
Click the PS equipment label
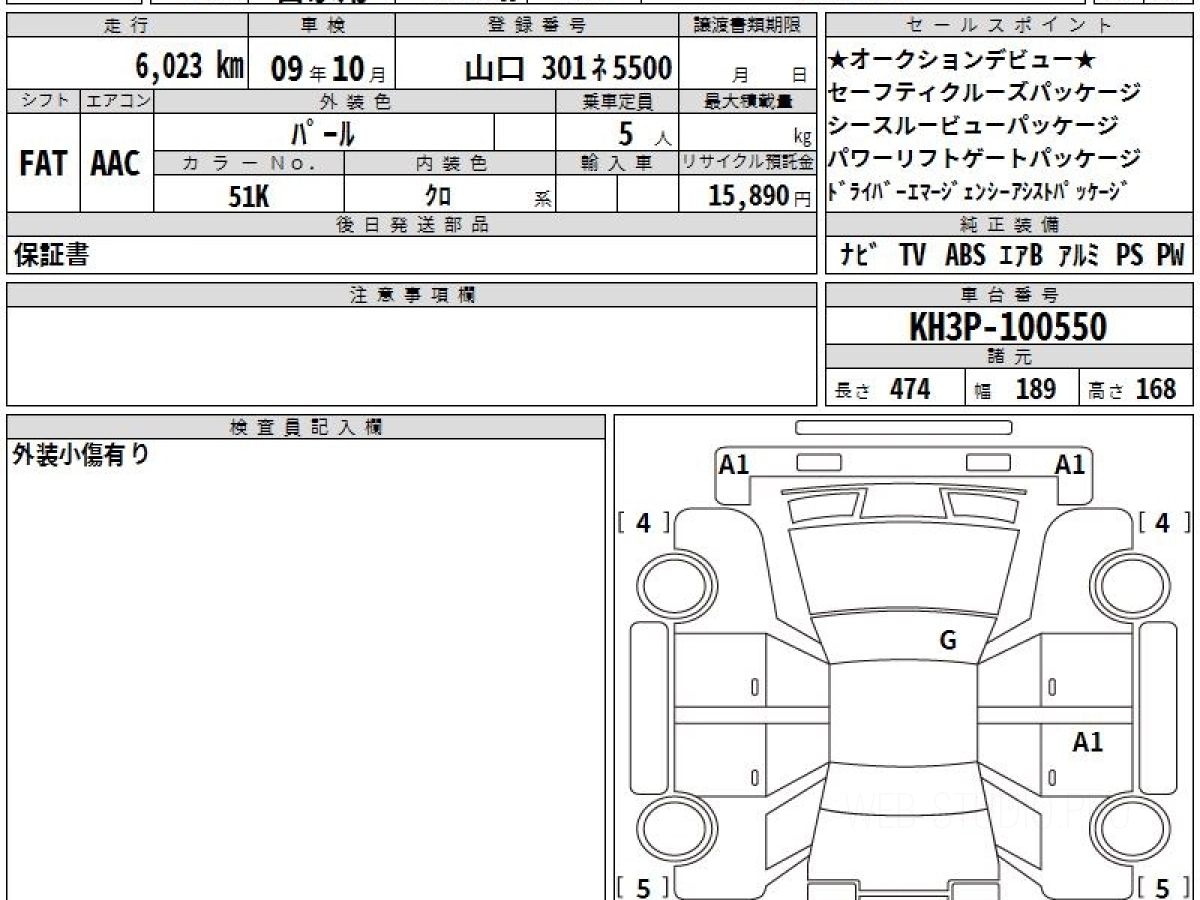(x=1130, y=256)
